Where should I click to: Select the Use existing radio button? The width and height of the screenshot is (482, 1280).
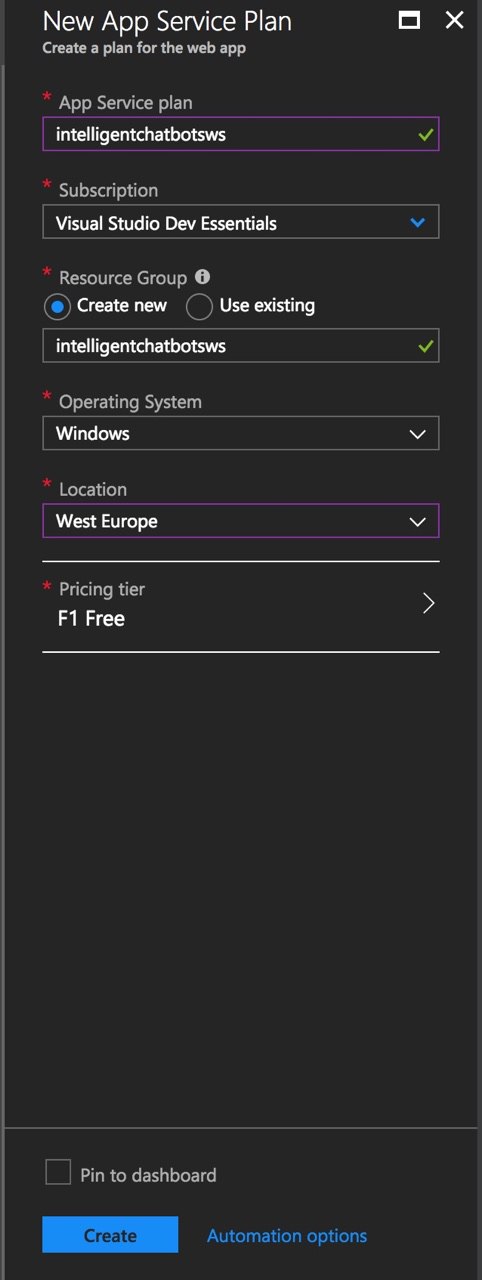click(x=199, y=306)
